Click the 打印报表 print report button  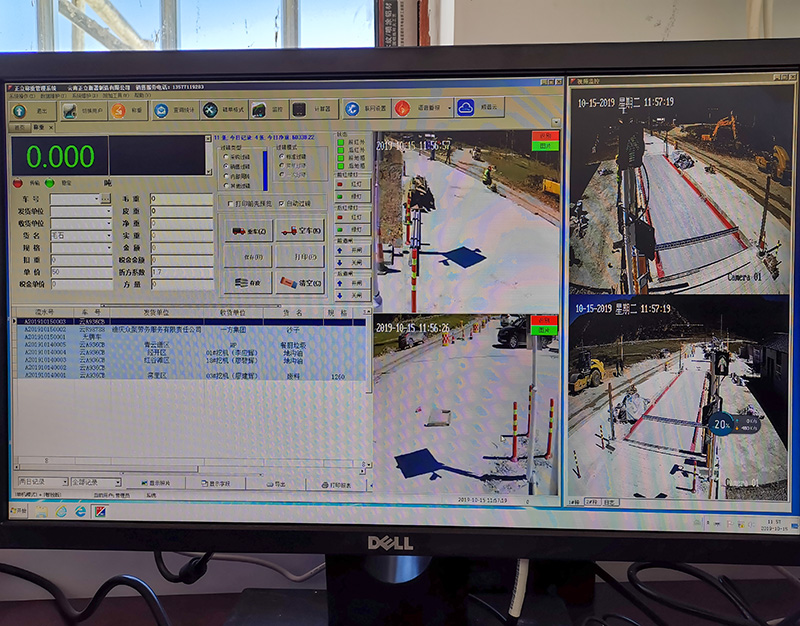click(337, 483)
